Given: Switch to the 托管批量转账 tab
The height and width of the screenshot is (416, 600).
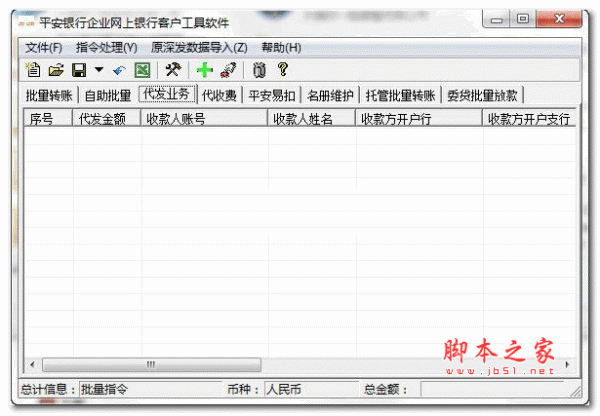Looking at the screenshot, I should pyautogui.click(x=400, y=95).
